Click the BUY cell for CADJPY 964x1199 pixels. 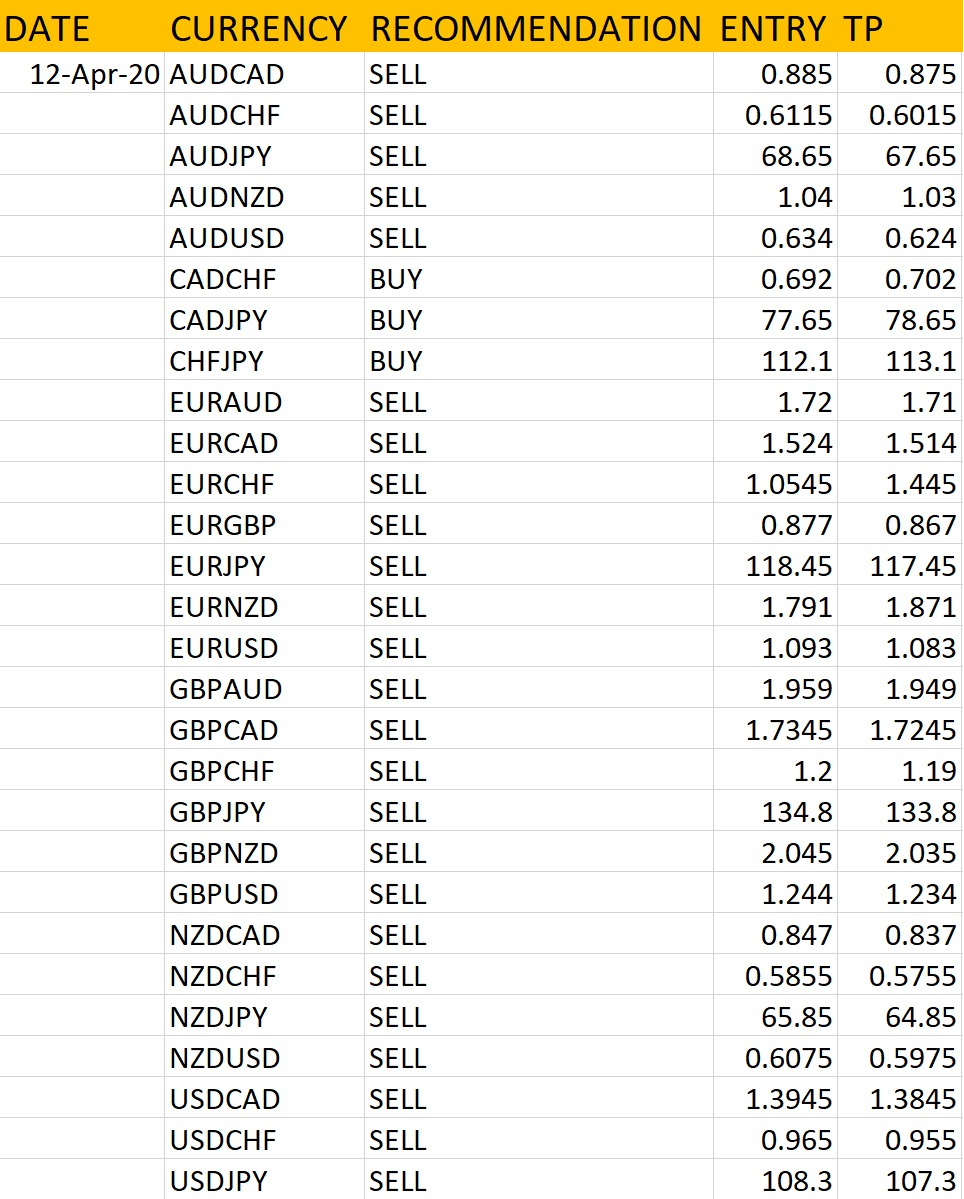(538, 320)
